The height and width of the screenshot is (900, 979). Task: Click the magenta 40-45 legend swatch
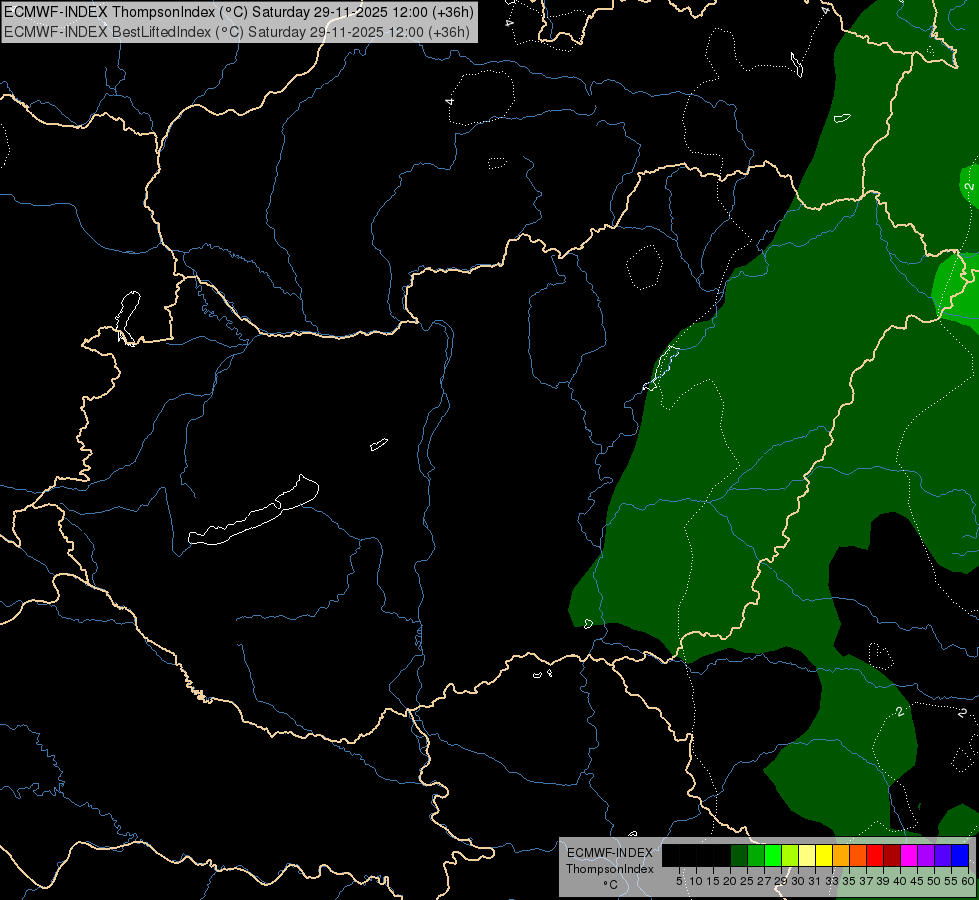tap(909, 855)
